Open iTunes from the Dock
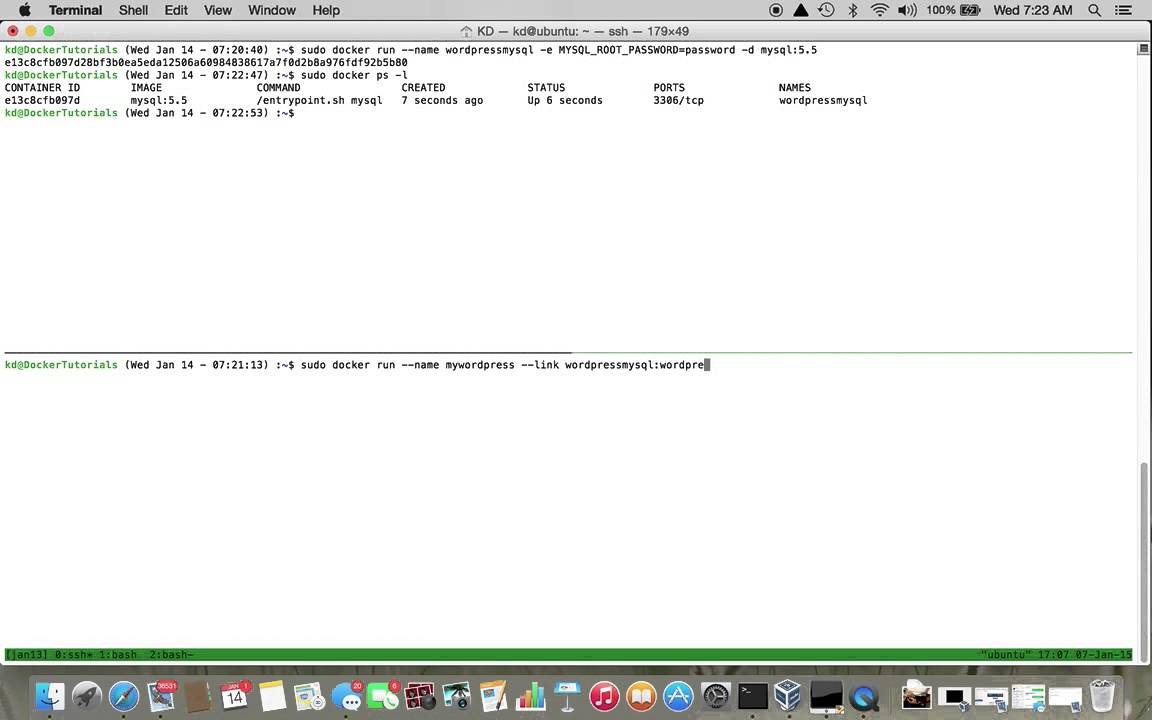 pos(604,696)
